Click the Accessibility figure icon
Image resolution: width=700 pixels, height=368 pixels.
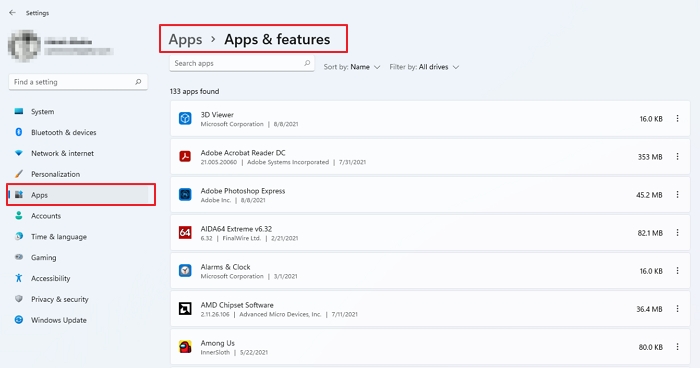pos(19,278)
